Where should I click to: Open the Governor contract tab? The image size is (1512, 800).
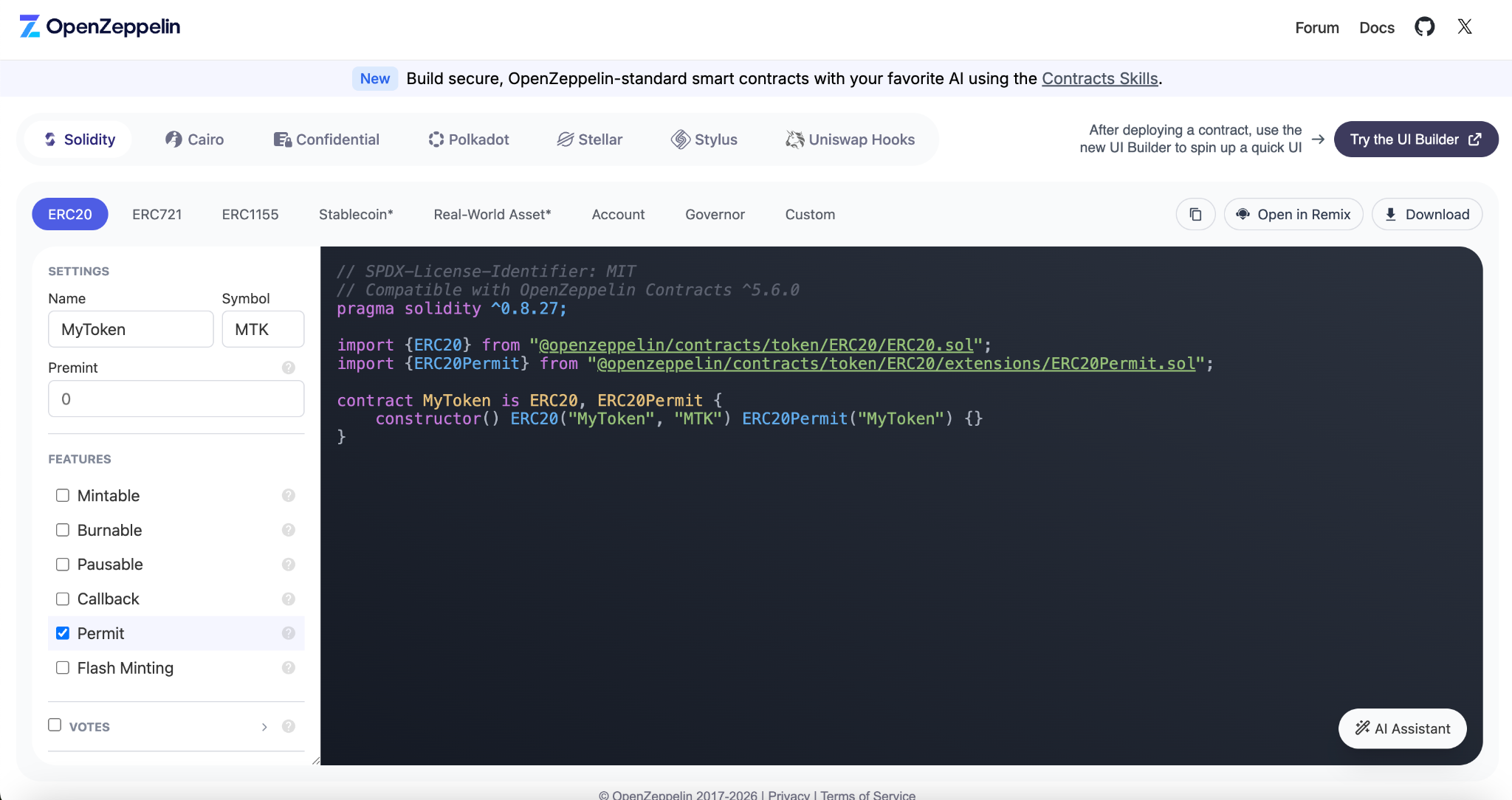point(715,214)
